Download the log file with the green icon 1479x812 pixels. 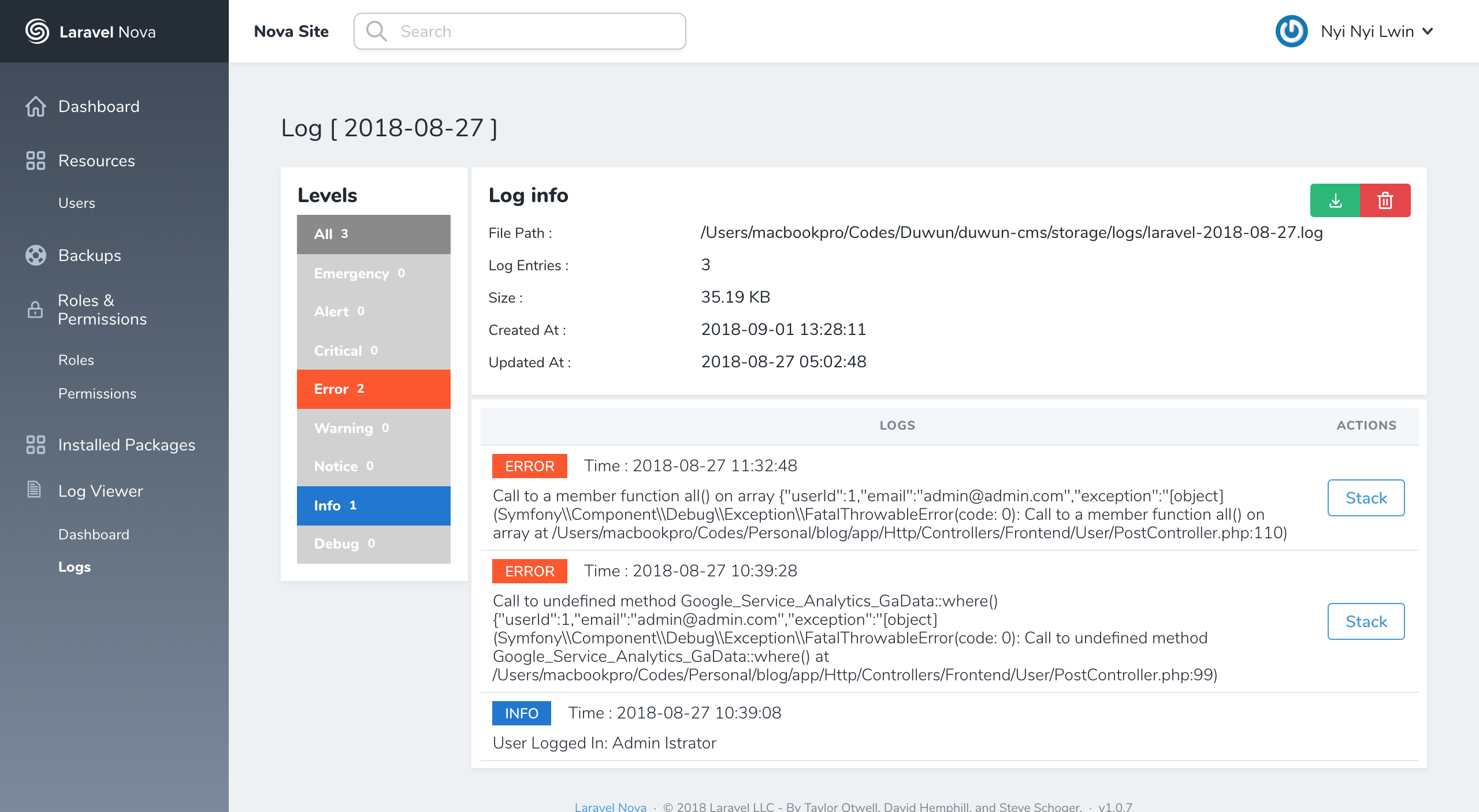[x=1335, y=200]
